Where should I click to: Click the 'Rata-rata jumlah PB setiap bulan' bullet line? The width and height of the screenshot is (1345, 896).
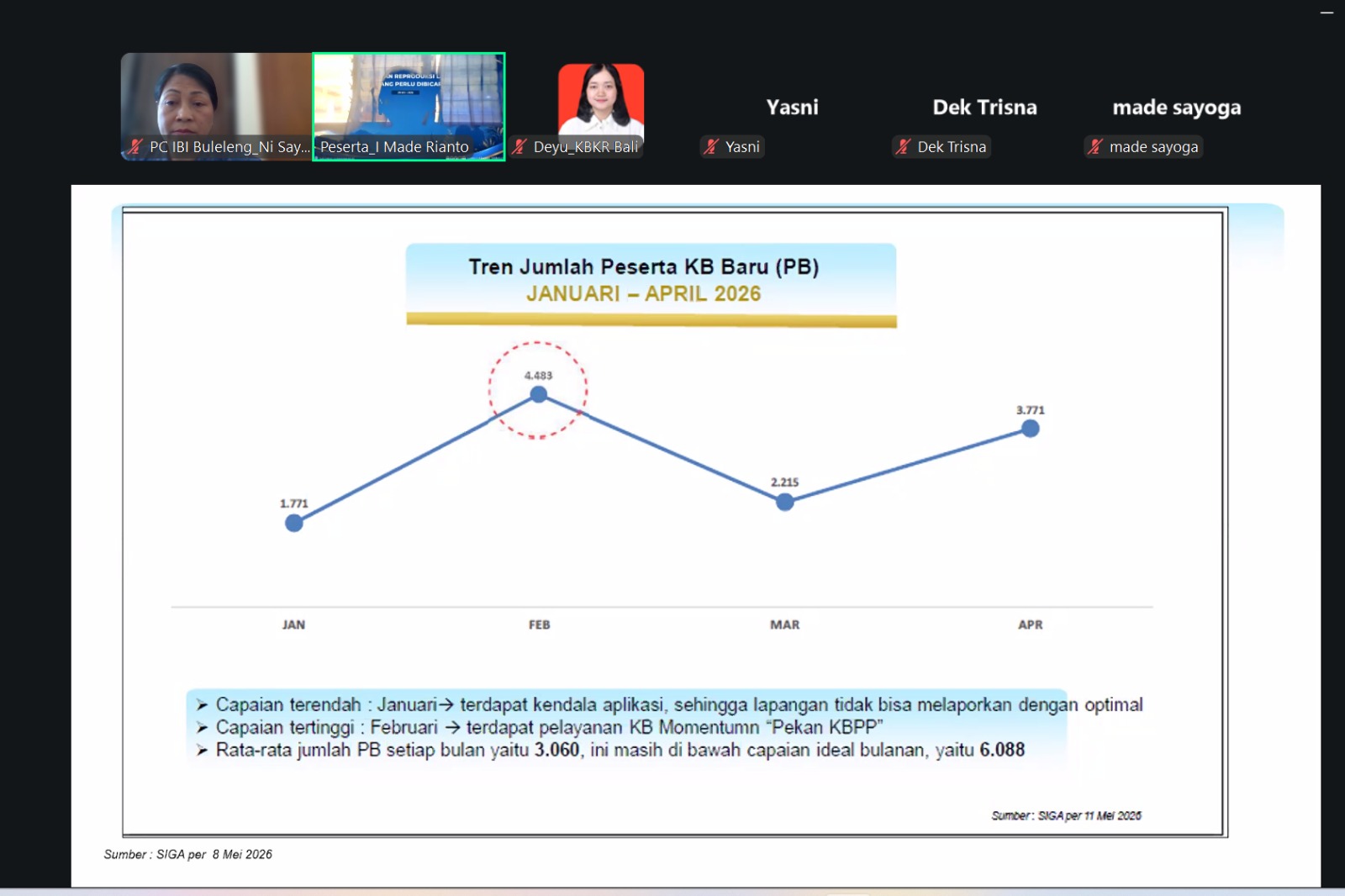click(x=610, y=750)
